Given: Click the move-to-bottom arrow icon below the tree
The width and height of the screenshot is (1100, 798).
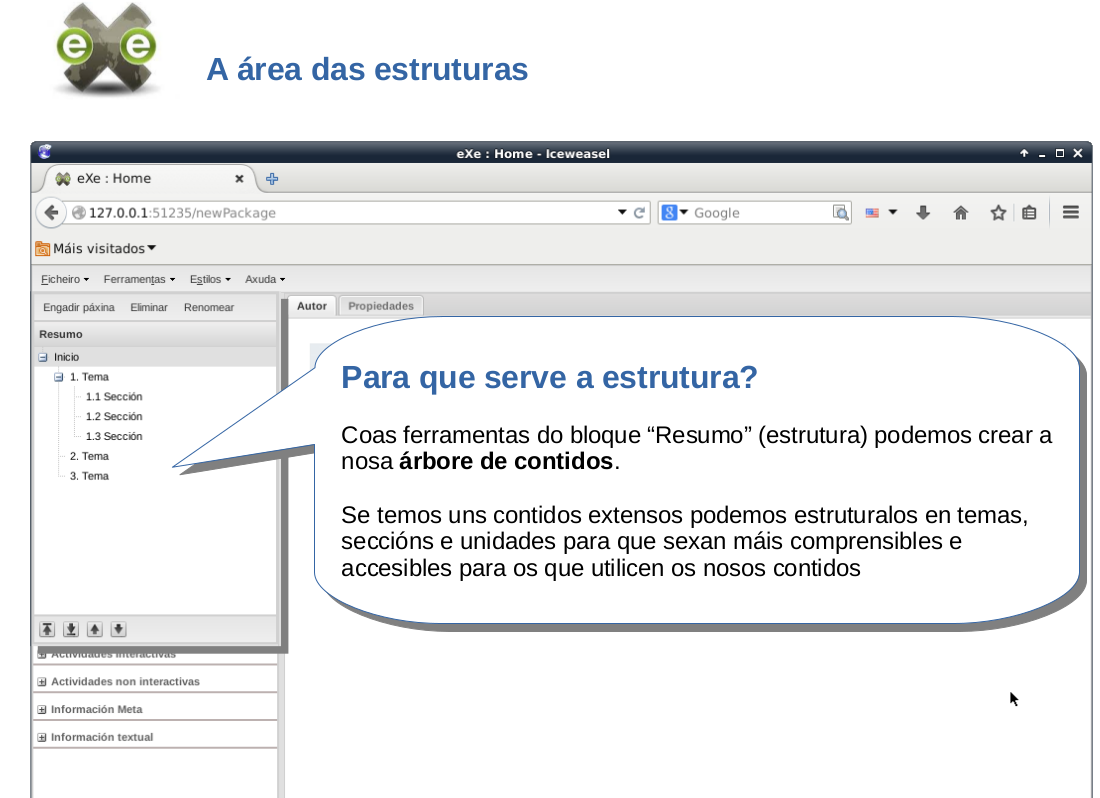Looking at the screenshot, I should point(71,629).
